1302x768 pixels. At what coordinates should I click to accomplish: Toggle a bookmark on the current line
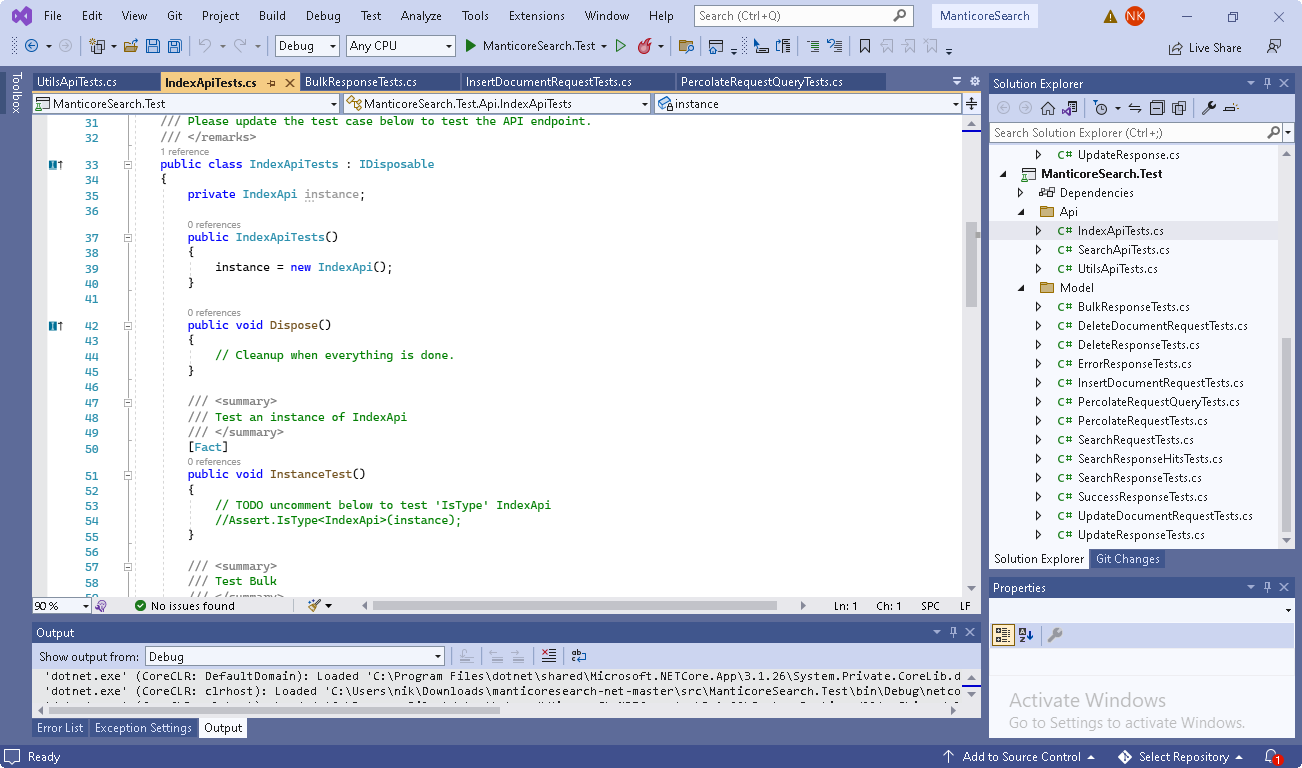(865, 46)
